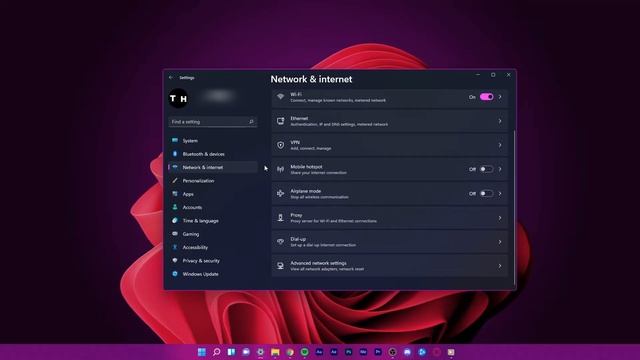
Task: Enable the Mobile hotspot toggle
Action: pyautogui.click(x=487, y=169)
